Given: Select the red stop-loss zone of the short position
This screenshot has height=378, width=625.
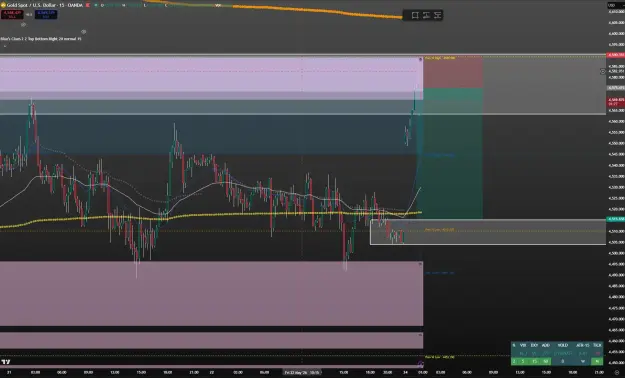Looking at the screenshot, I should point(453,72).
